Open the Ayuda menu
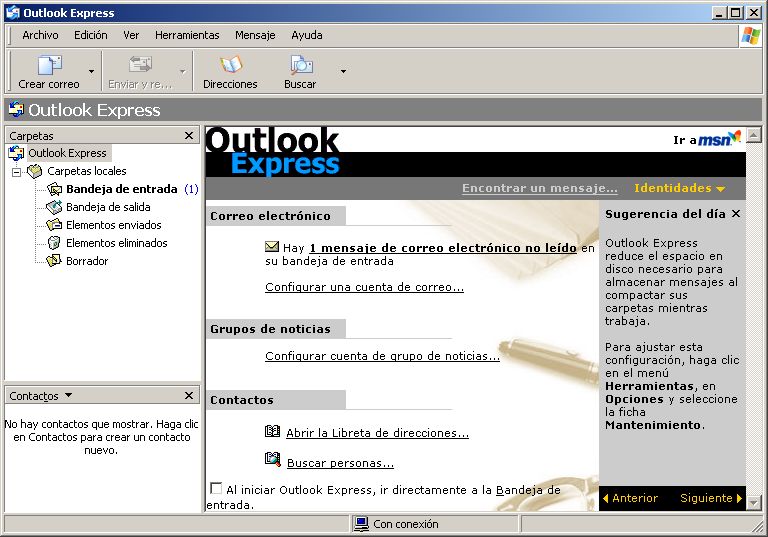This screenshot has height=537, width=768. point(307,35)
